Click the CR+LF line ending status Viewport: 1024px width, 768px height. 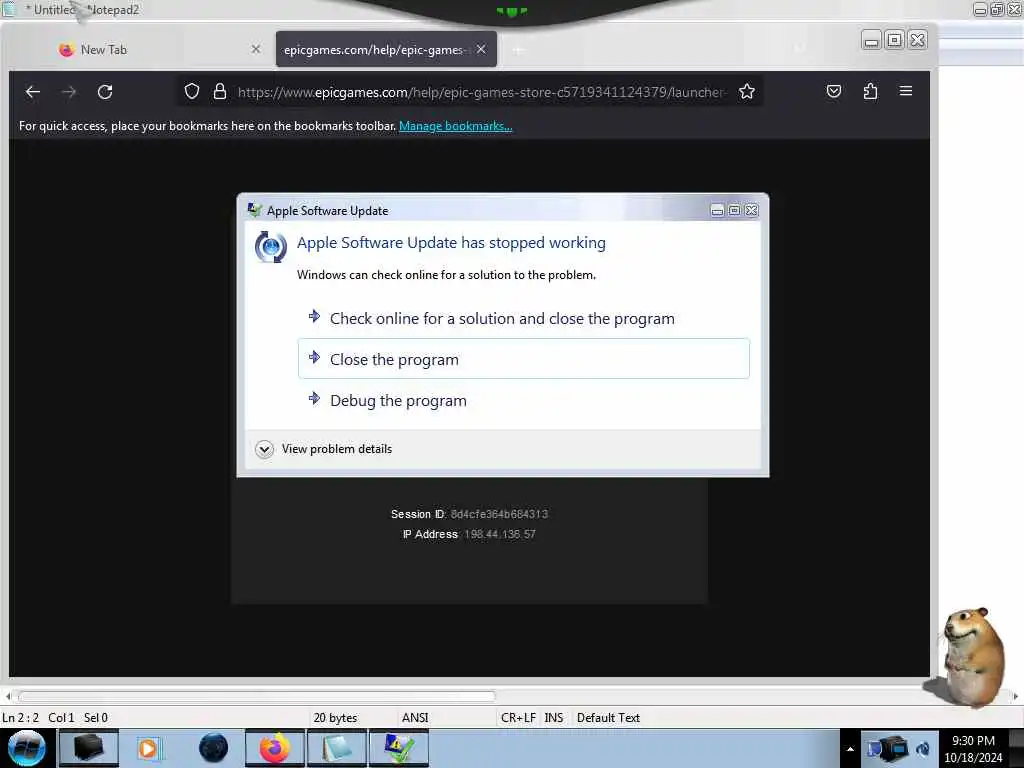pos(518,718)
